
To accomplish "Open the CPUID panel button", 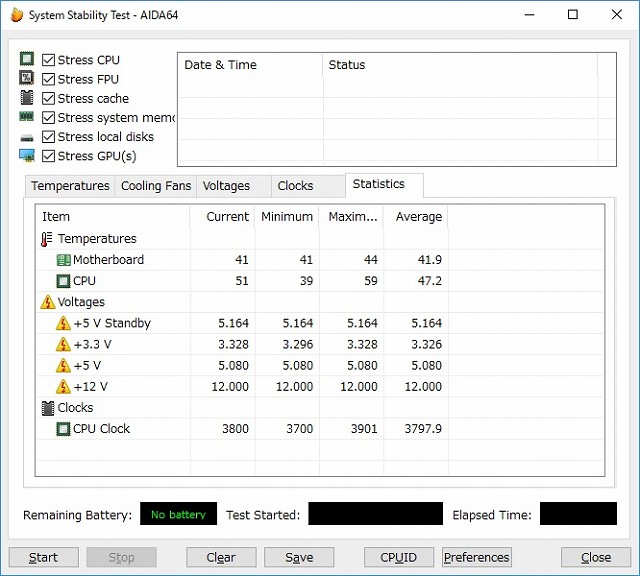I will click(x=399, y=557).
